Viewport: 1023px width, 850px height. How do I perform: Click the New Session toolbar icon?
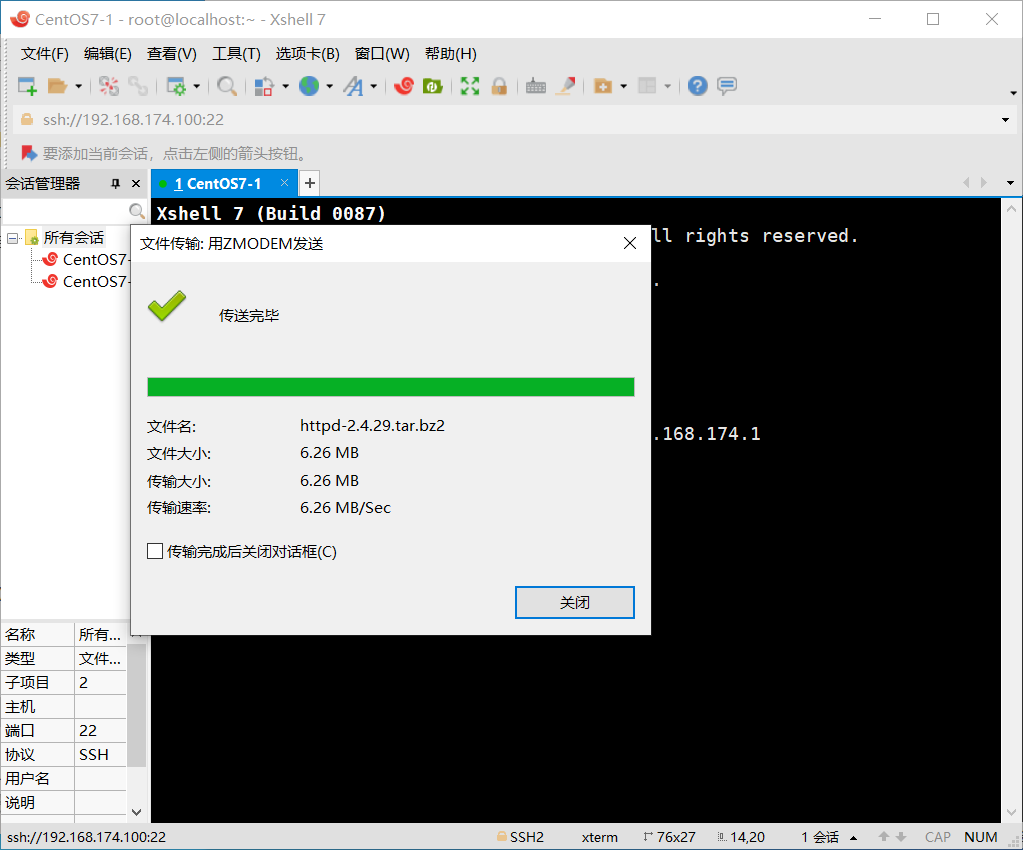click(x=27, y=86)
